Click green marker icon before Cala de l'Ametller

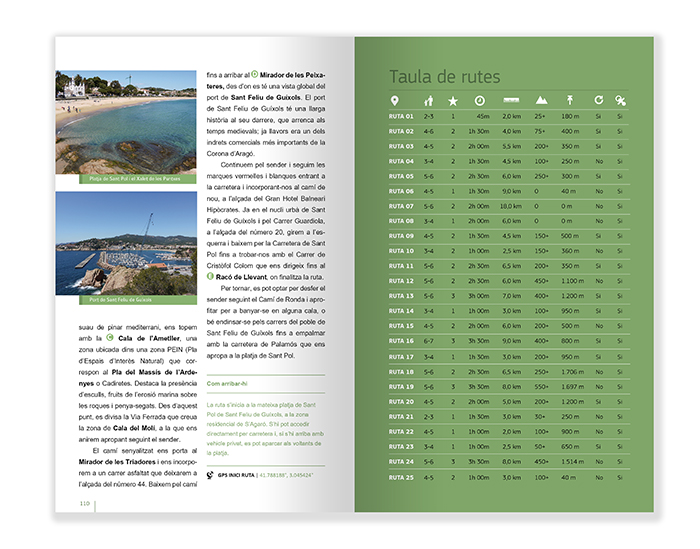(110, 338)
